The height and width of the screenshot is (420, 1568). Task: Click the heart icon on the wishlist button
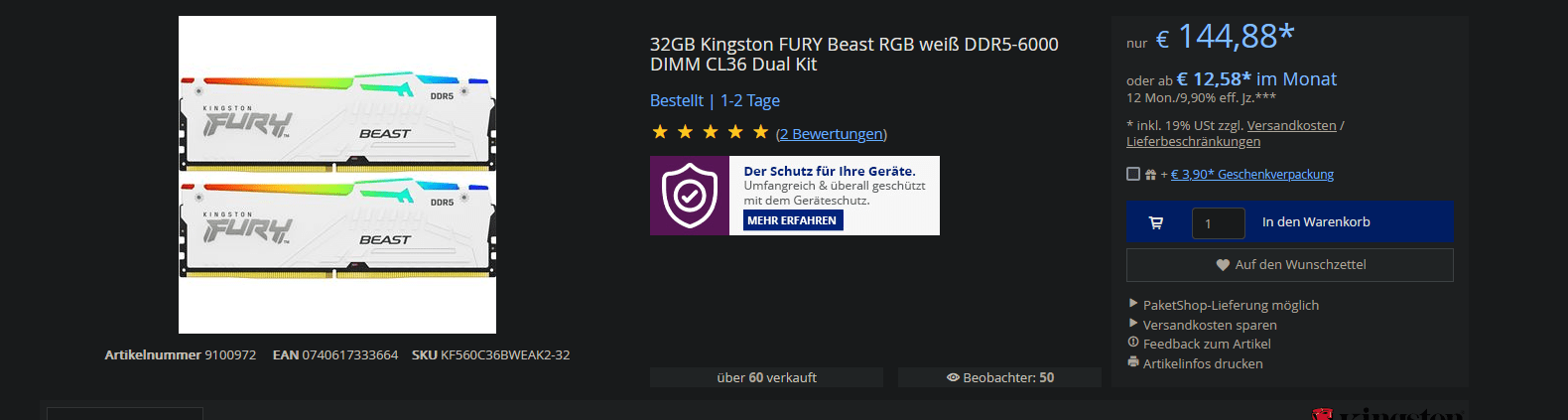(1223, 265)
